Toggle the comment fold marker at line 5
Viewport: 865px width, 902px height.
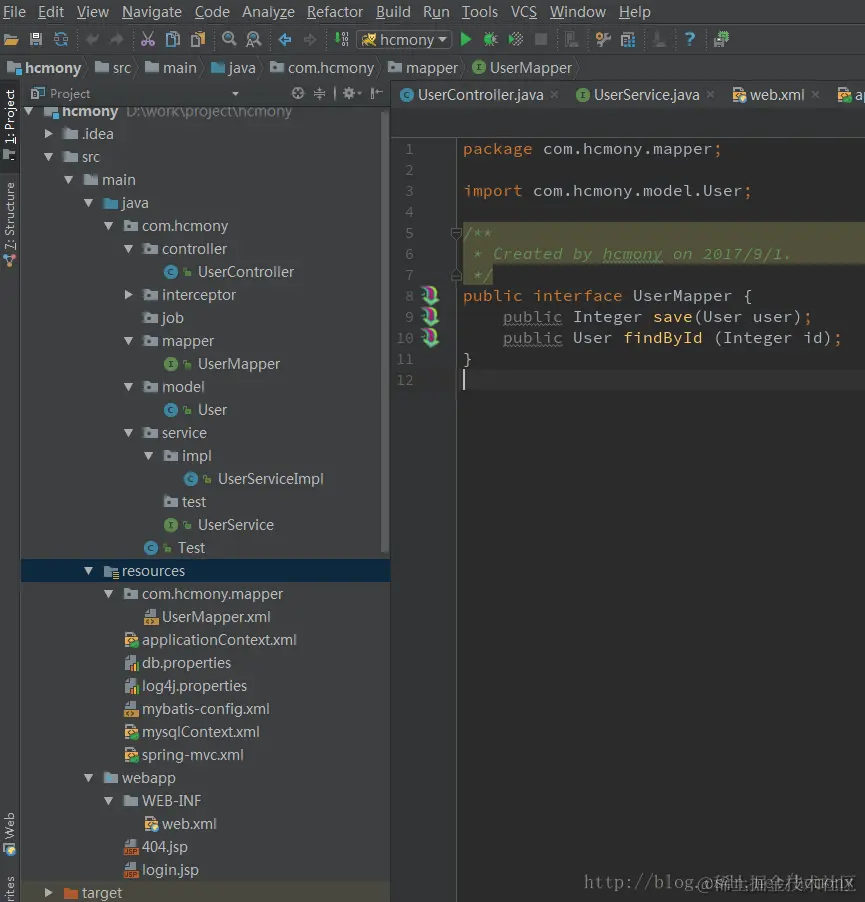(456, 233)
